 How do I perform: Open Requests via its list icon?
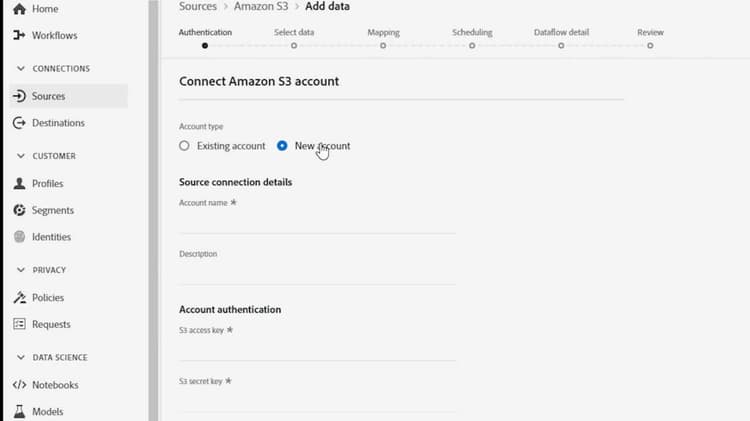(x=20, y=324)
